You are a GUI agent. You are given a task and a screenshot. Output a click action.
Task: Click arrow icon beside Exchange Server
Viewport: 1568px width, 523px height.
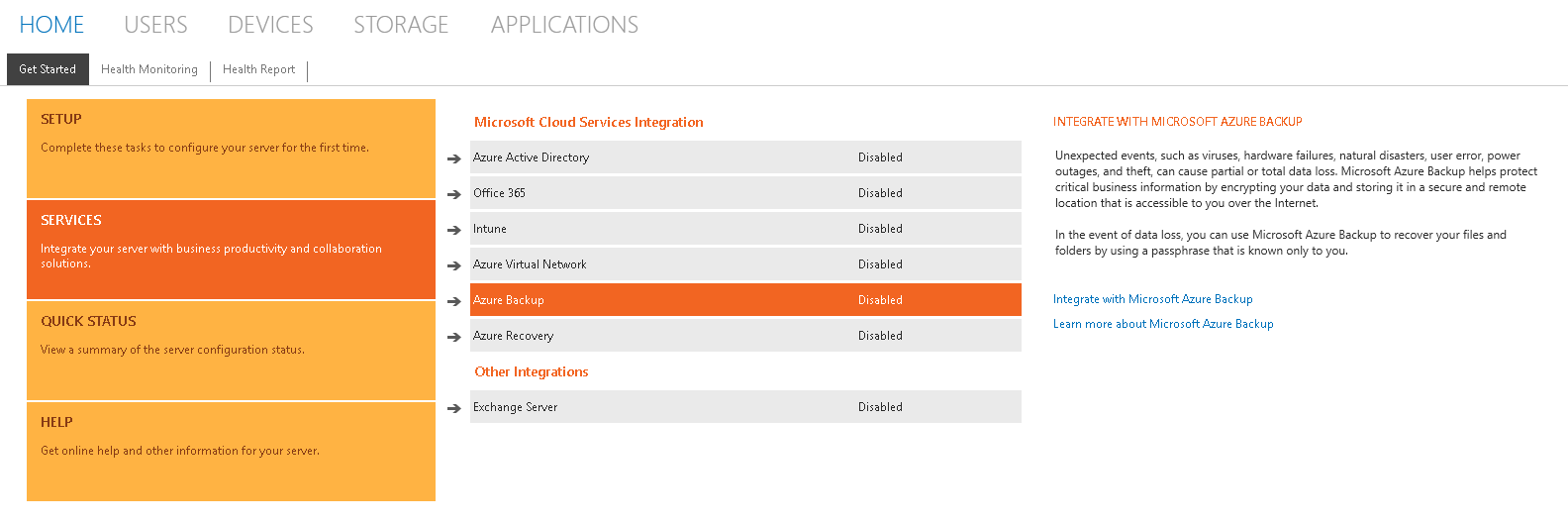(x=454, y=408)
